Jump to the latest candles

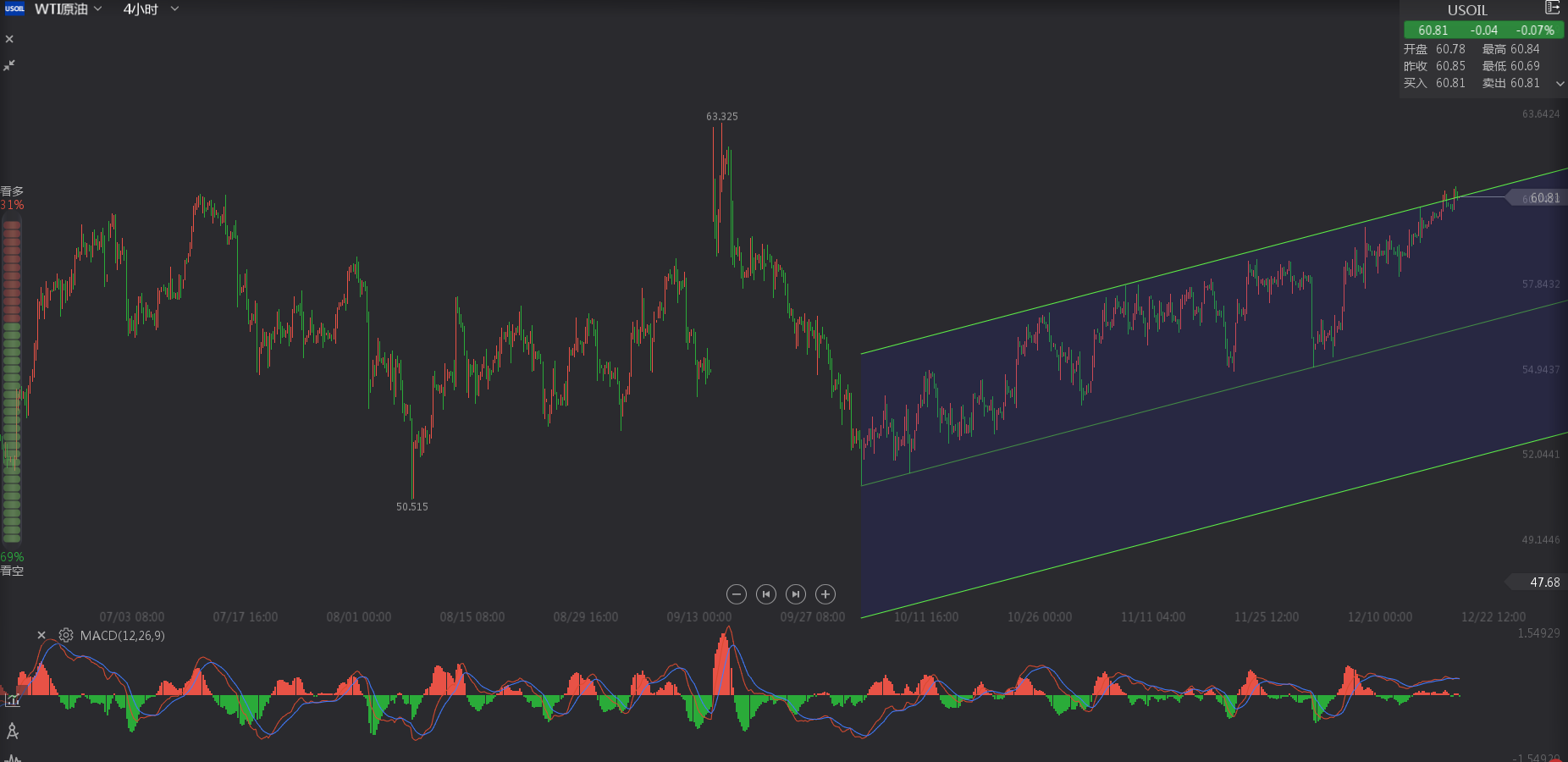pos(796,594)
